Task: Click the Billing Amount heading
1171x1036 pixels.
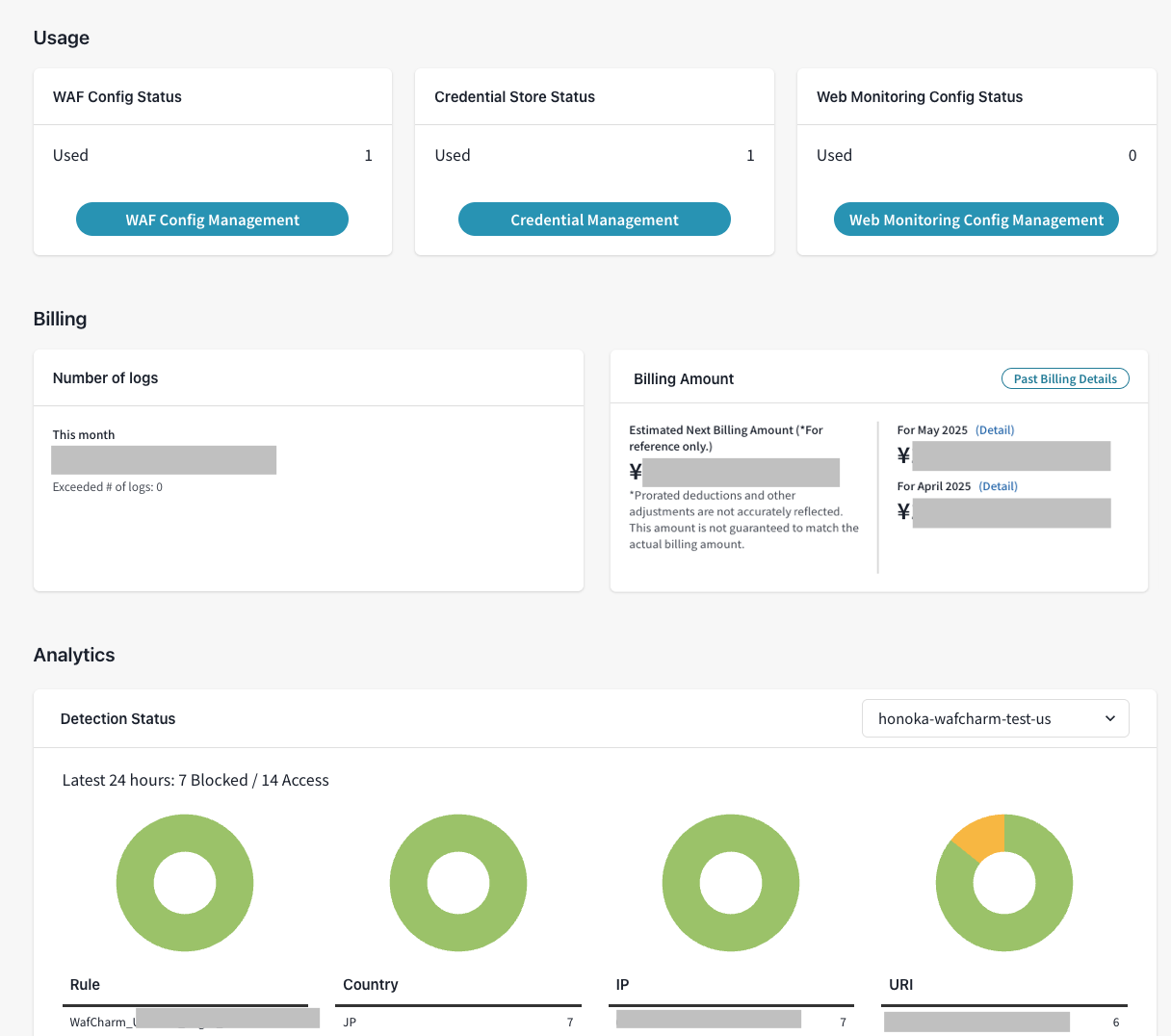Action: click(x=684, y=379)
